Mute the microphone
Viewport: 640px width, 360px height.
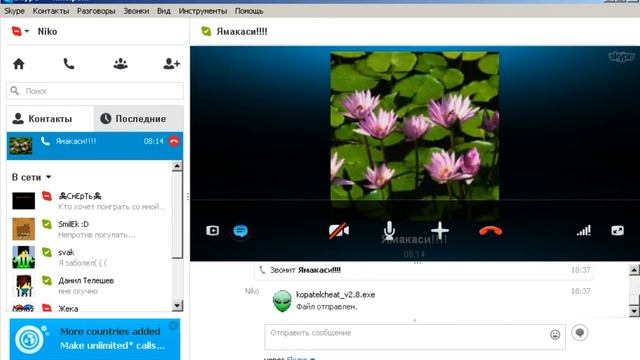click(x=389, y=230)
